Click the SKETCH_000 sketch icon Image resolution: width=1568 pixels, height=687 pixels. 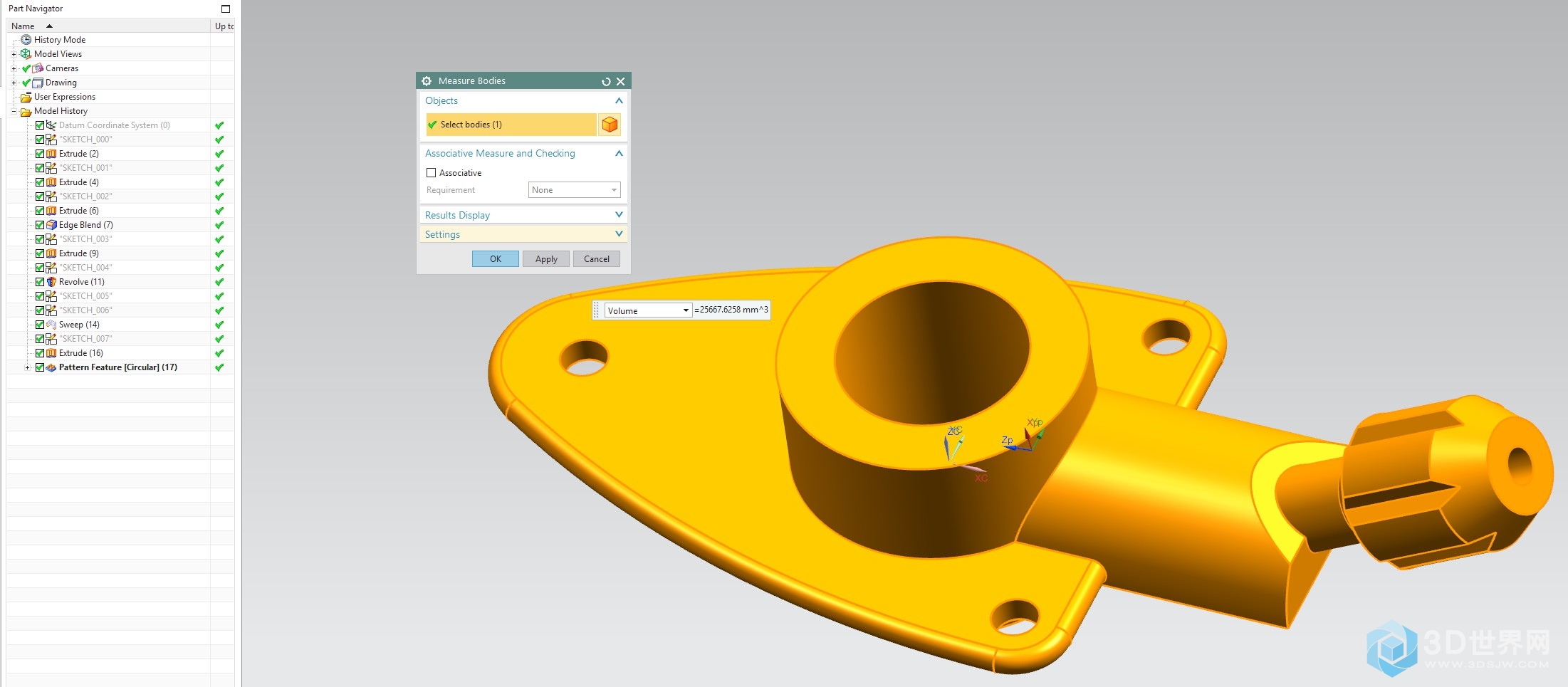click(x=51, y=140)
